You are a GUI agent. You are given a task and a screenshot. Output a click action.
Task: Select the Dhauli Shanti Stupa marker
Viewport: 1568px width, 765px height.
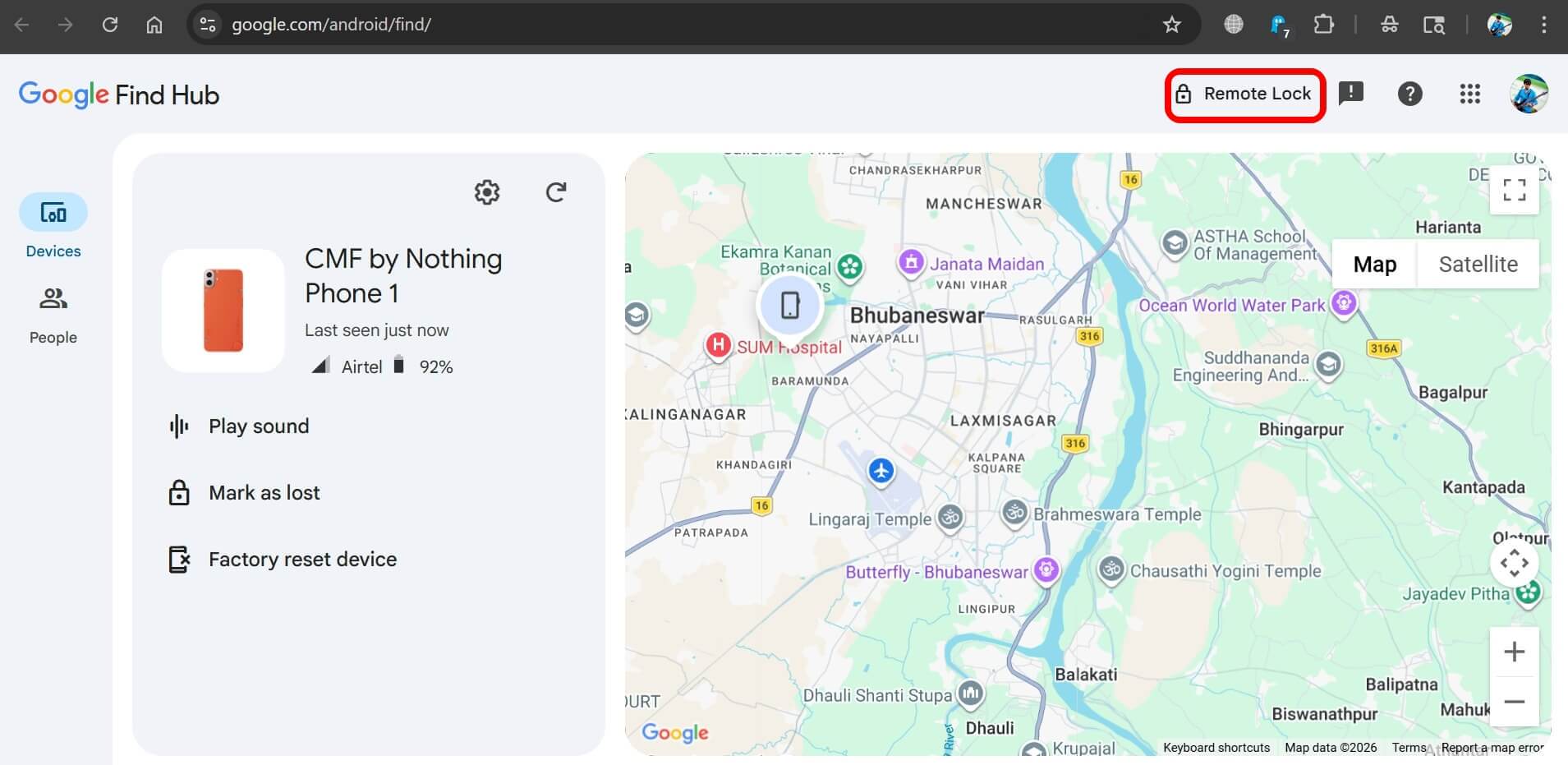pos(971,694)
